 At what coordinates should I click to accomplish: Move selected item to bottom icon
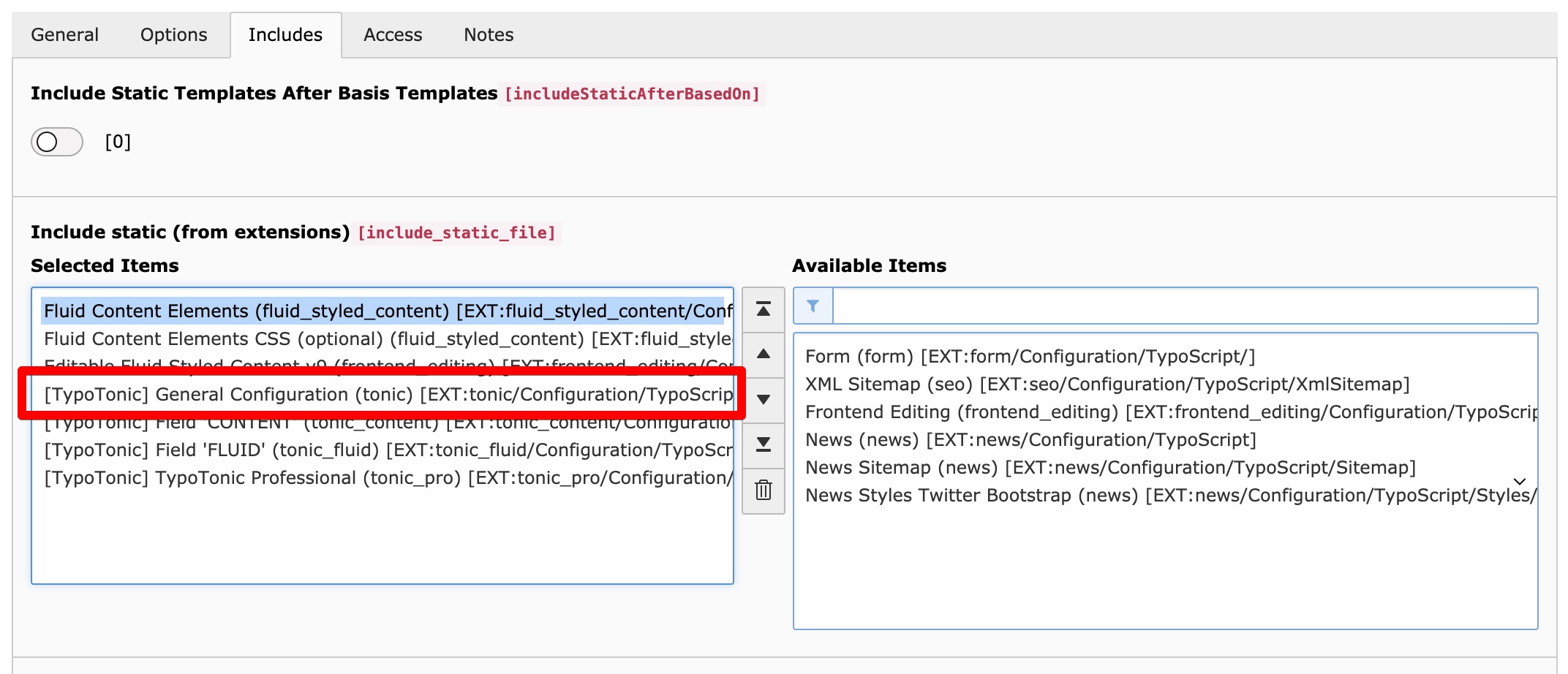pos(763,445)
